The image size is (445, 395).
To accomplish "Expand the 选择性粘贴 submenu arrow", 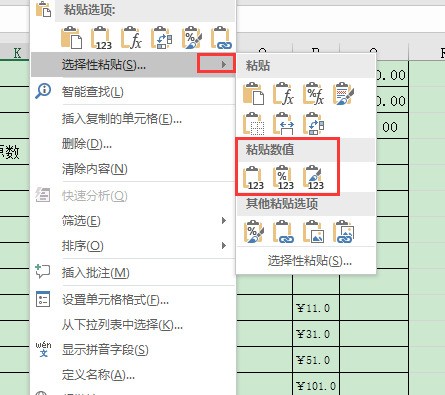I will [x=224, y=64].
